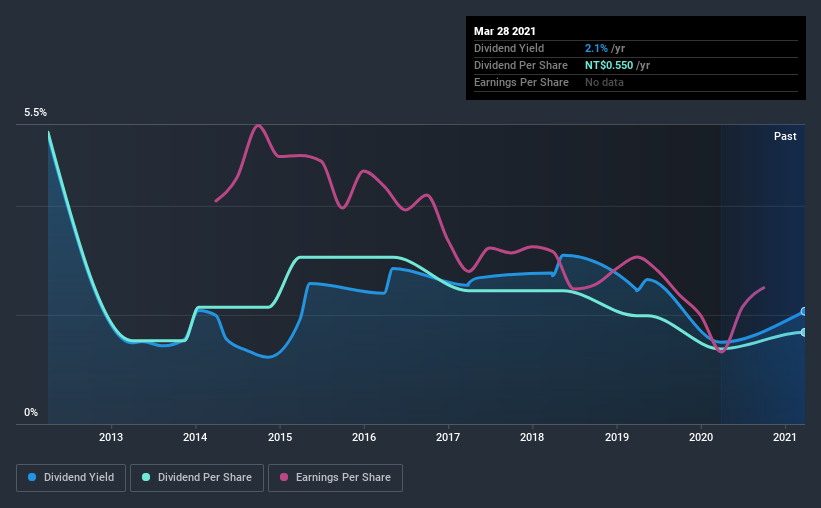Click the Mar 28 2021 tooltip date
The image size is (821, 508).
point(505,31)
